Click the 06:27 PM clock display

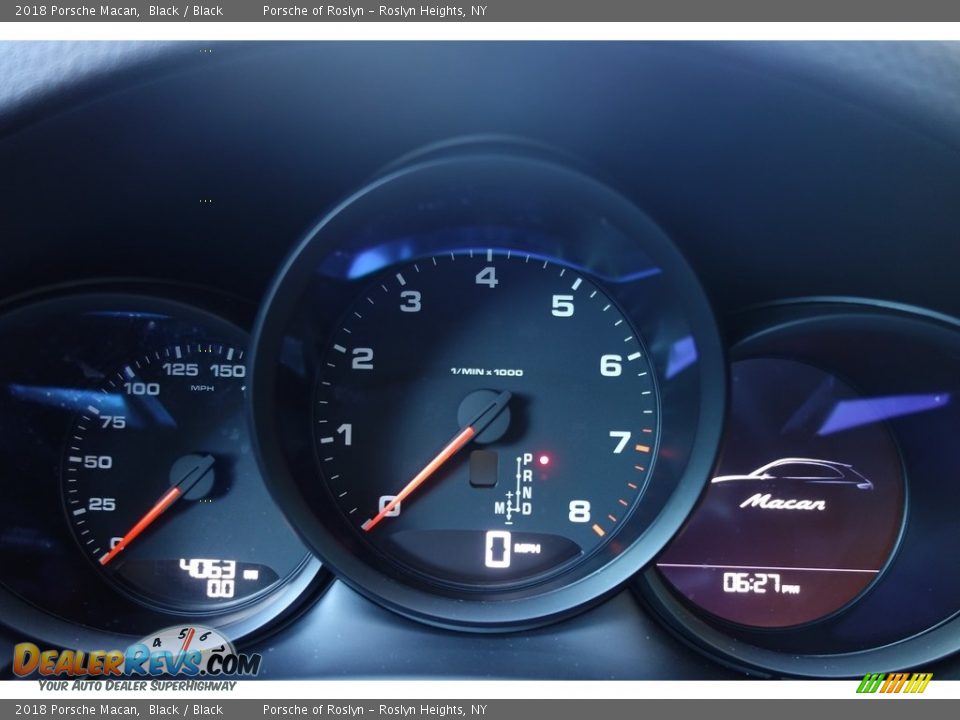pyautogui.click(x=760, y=583)
